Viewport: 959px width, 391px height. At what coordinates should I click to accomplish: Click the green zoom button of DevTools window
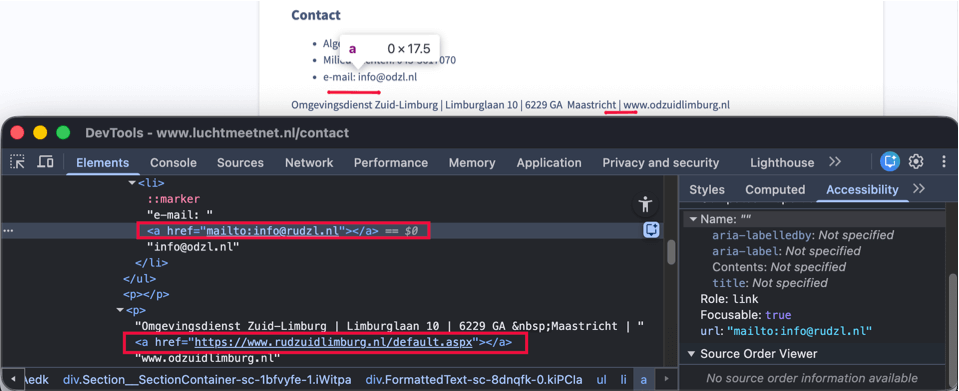click(x=63, y=133)
